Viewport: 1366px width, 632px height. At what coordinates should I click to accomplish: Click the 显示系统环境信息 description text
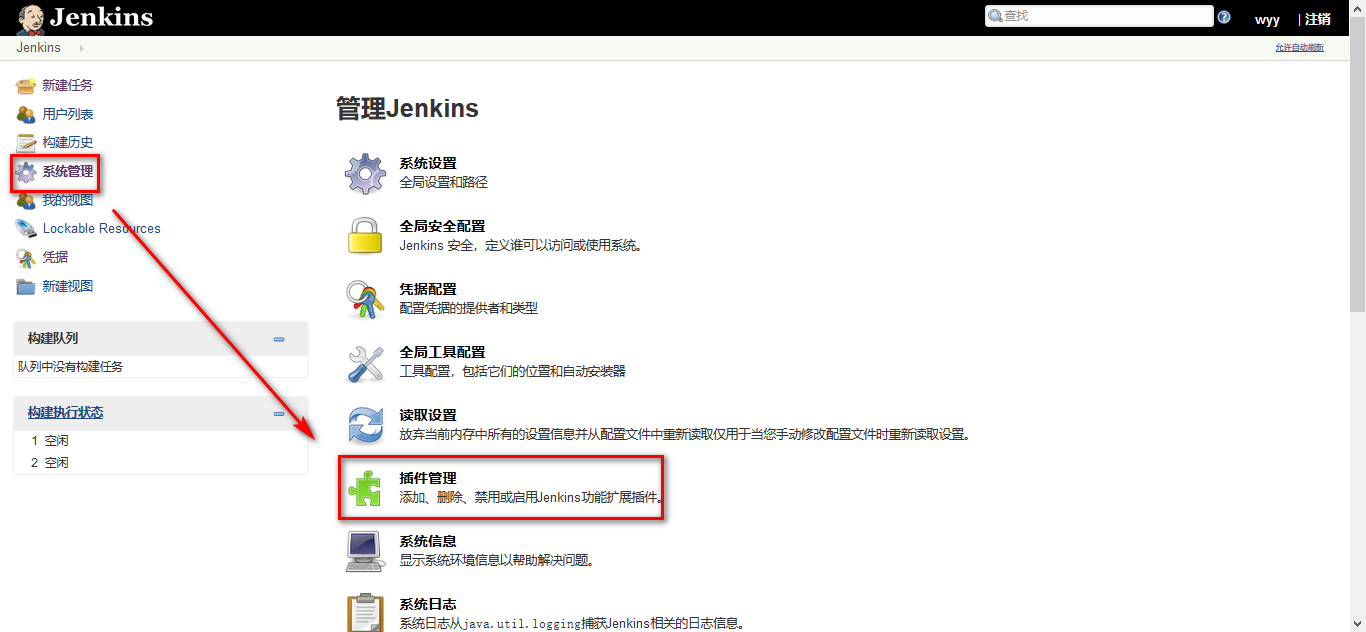(497, 560)
